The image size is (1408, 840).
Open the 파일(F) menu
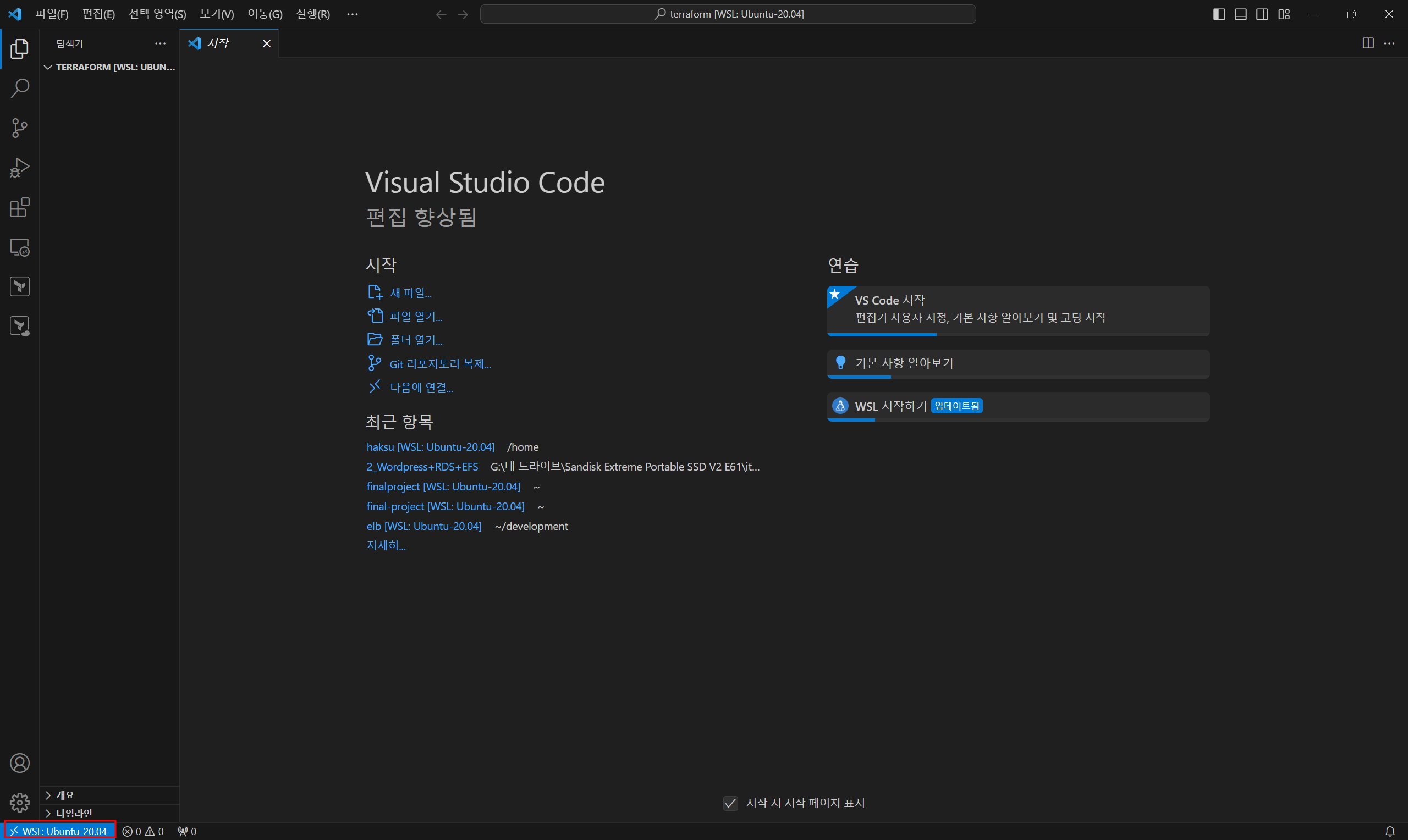[x=52, y=14]
